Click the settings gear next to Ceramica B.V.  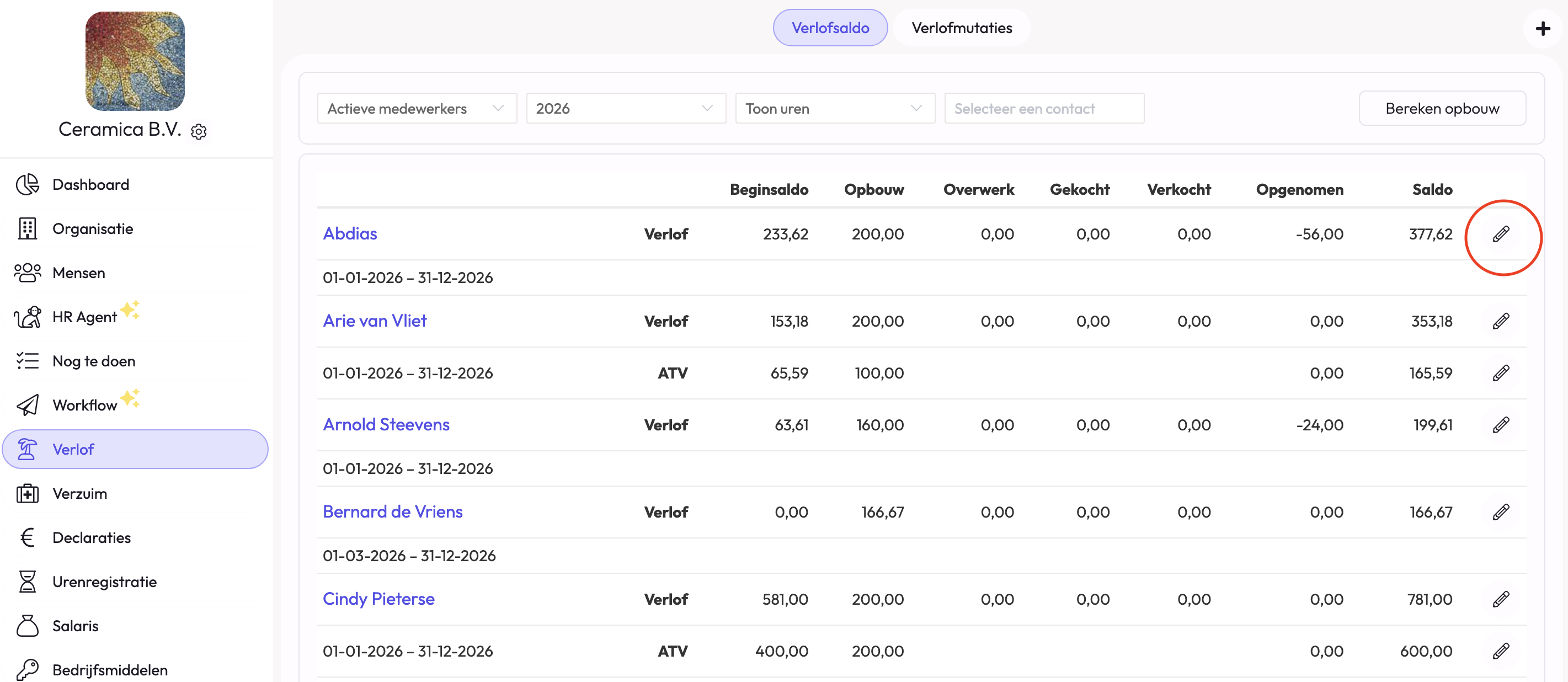199,131
